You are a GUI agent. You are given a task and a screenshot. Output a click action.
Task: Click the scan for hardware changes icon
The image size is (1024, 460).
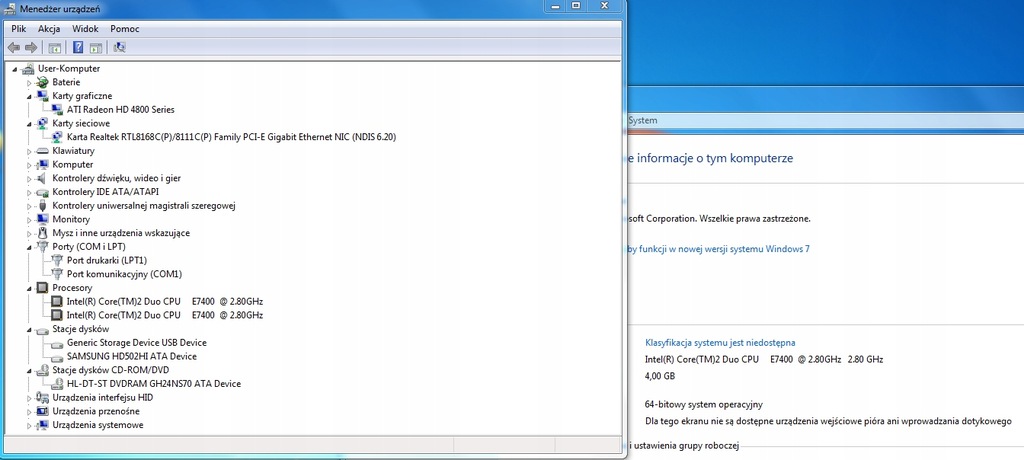tap(119, 47)
